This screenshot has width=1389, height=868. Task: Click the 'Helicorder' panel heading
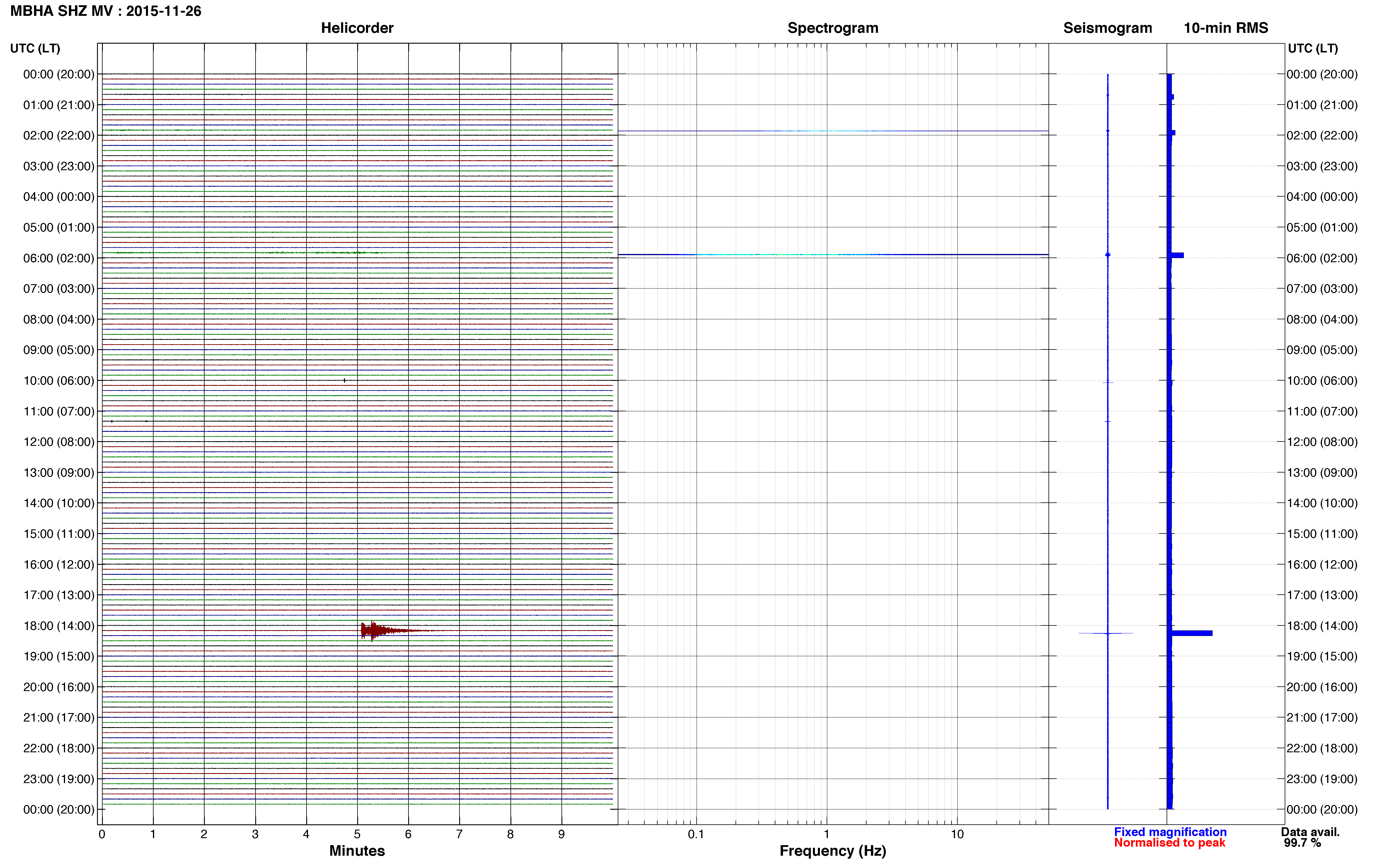pyautogui.click(x=357, y=28)
